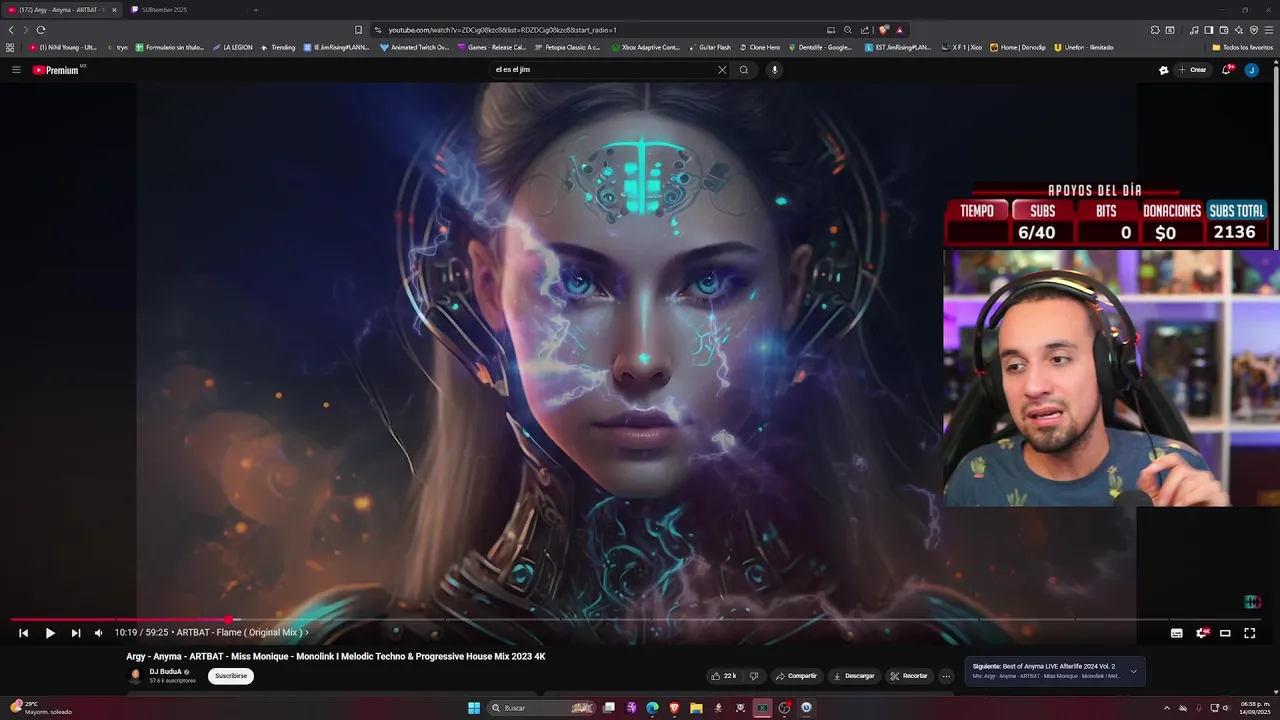Run search with the magnifier button
The width and height of the screenshot is (1280, 720).
tap(744, 70)
